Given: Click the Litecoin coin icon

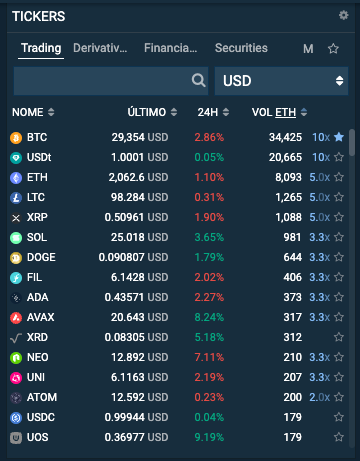Looking at the screenshot, I should 16,197.
